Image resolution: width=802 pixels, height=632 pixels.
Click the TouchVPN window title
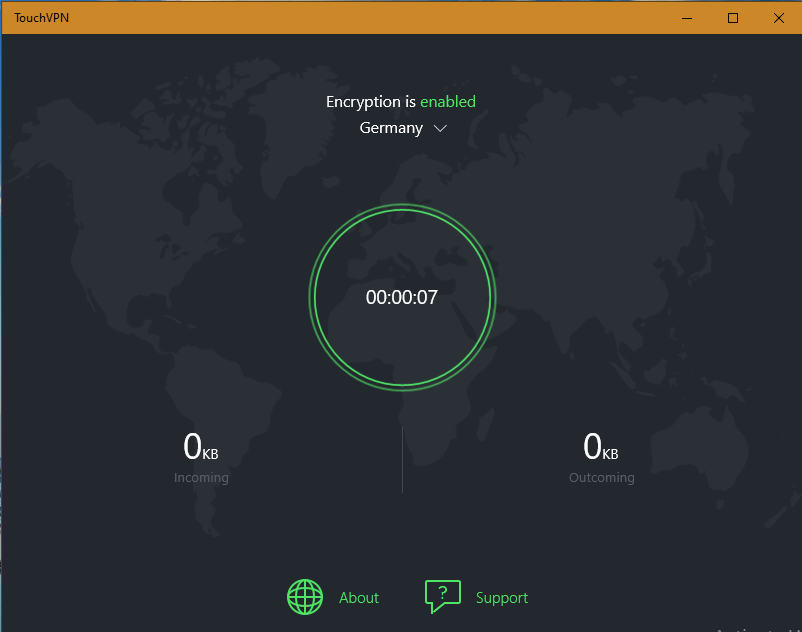41,18
